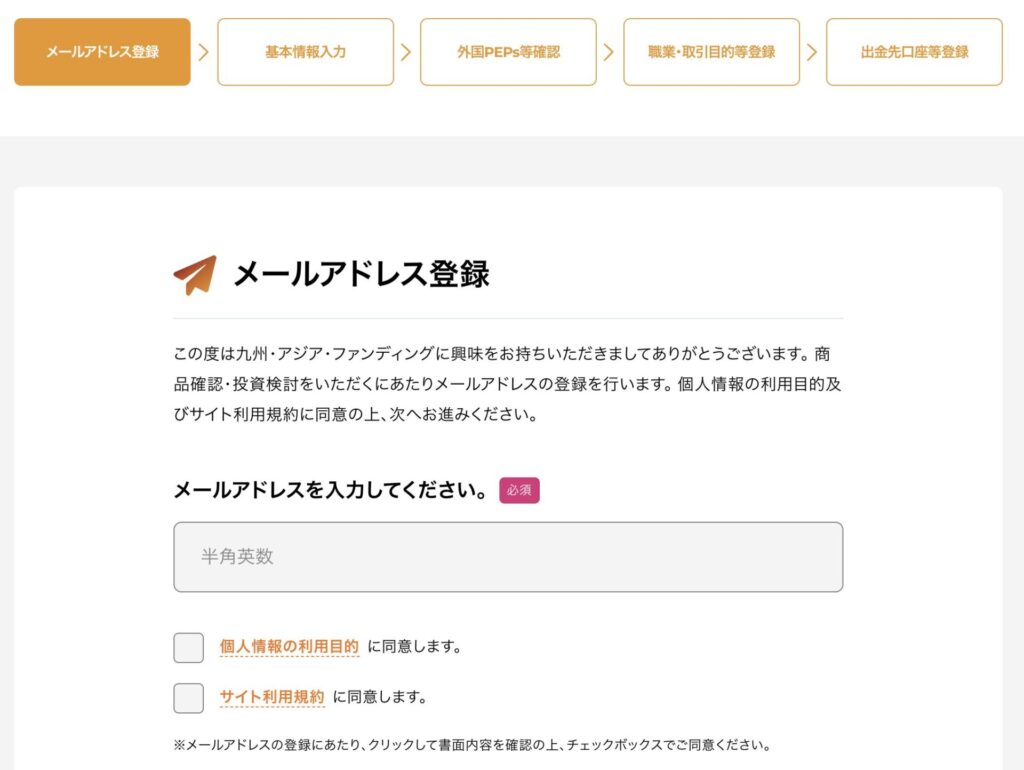This screenshot has height=770, width=1024.
Task: Click the メールアドレス登録 page heading
Action: tap(361, 274)
